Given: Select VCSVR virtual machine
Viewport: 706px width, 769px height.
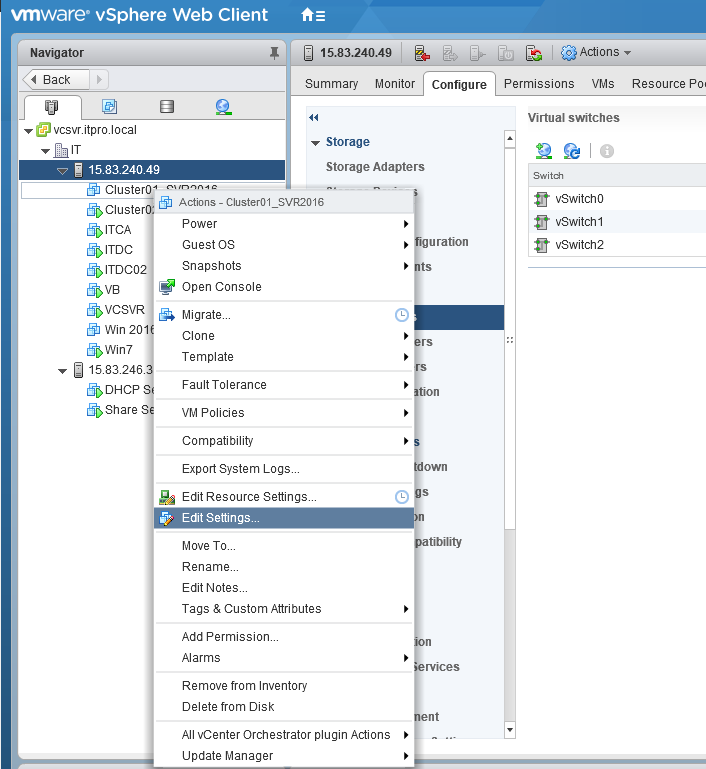Looking at the screenshot, I should pos(125,310).
